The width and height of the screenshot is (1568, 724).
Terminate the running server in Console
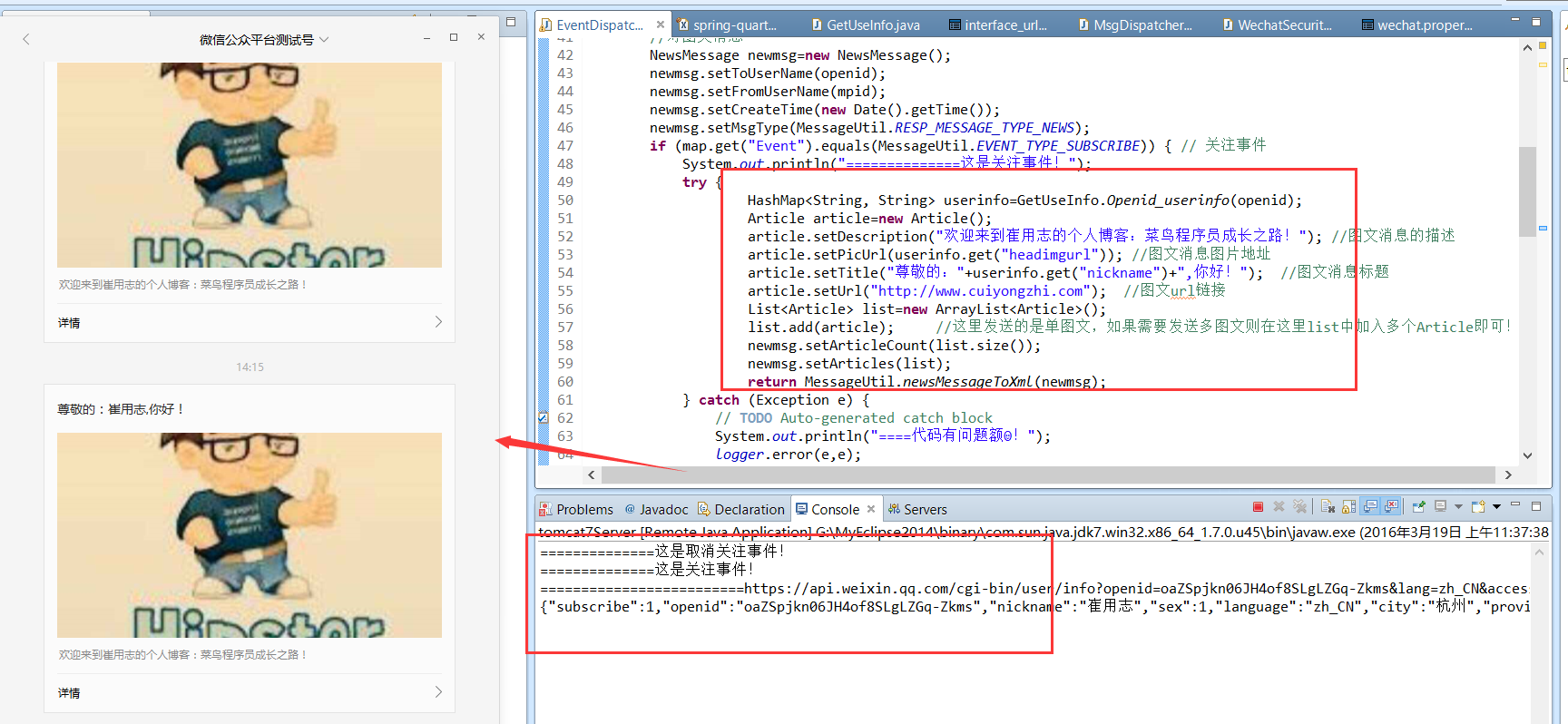click(x=1258, y=507)
